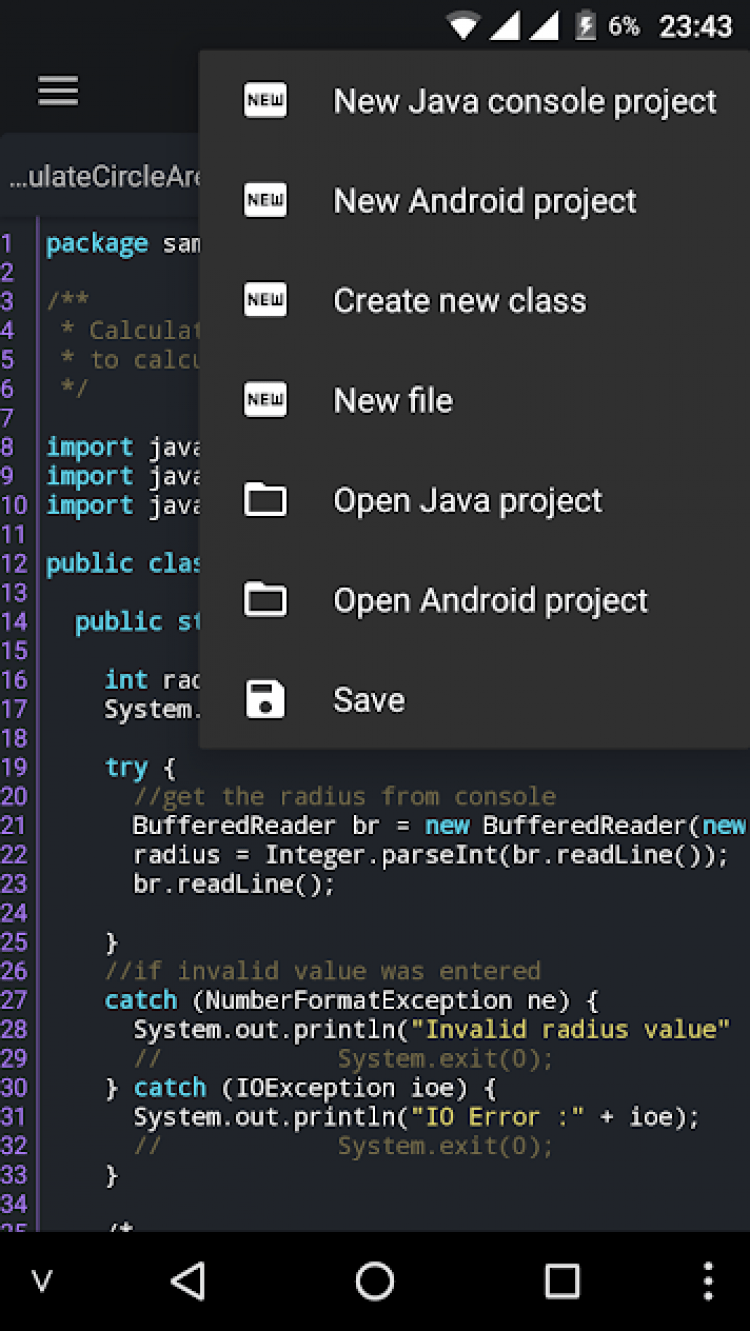Choose Open Java project from menu

[475, 500]
